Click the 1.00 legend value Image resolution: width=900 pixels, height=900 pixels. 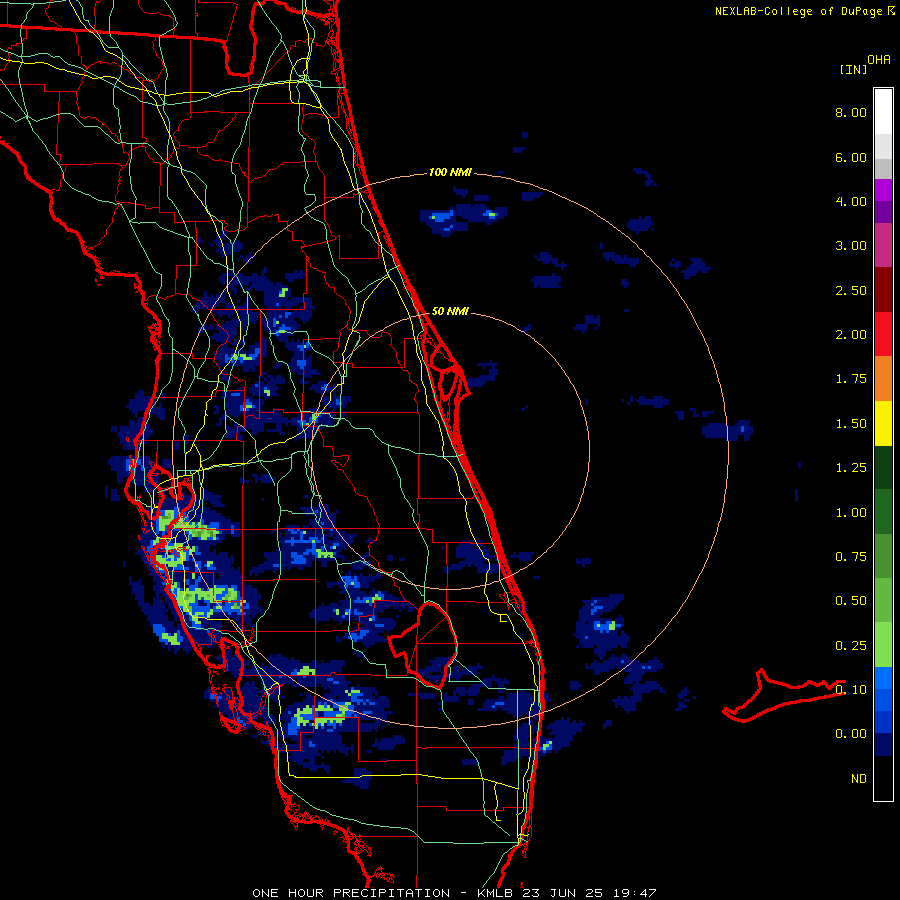851,513
